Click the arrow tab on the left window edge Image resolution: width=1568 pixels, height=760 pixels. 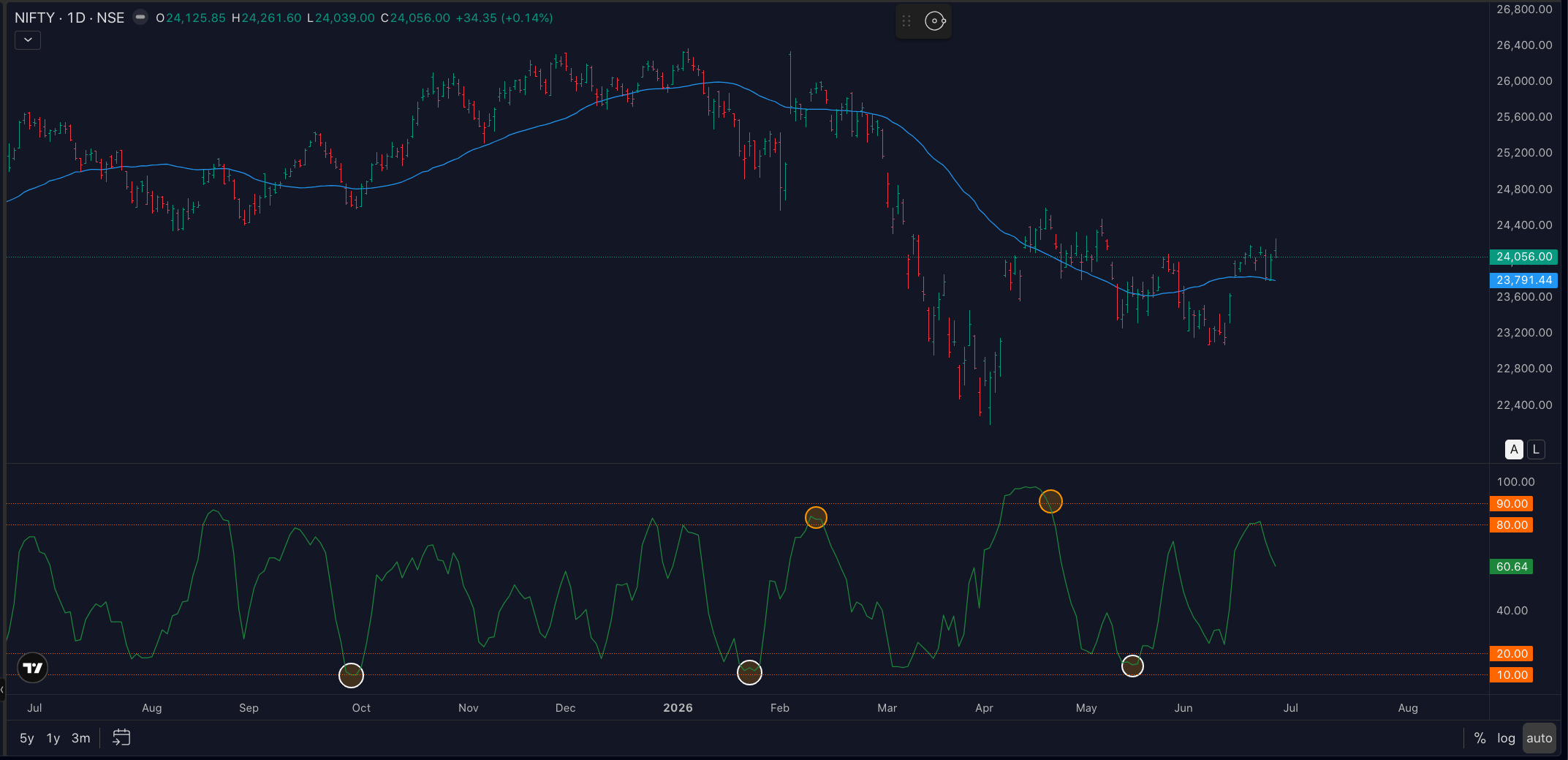point(2,689)
